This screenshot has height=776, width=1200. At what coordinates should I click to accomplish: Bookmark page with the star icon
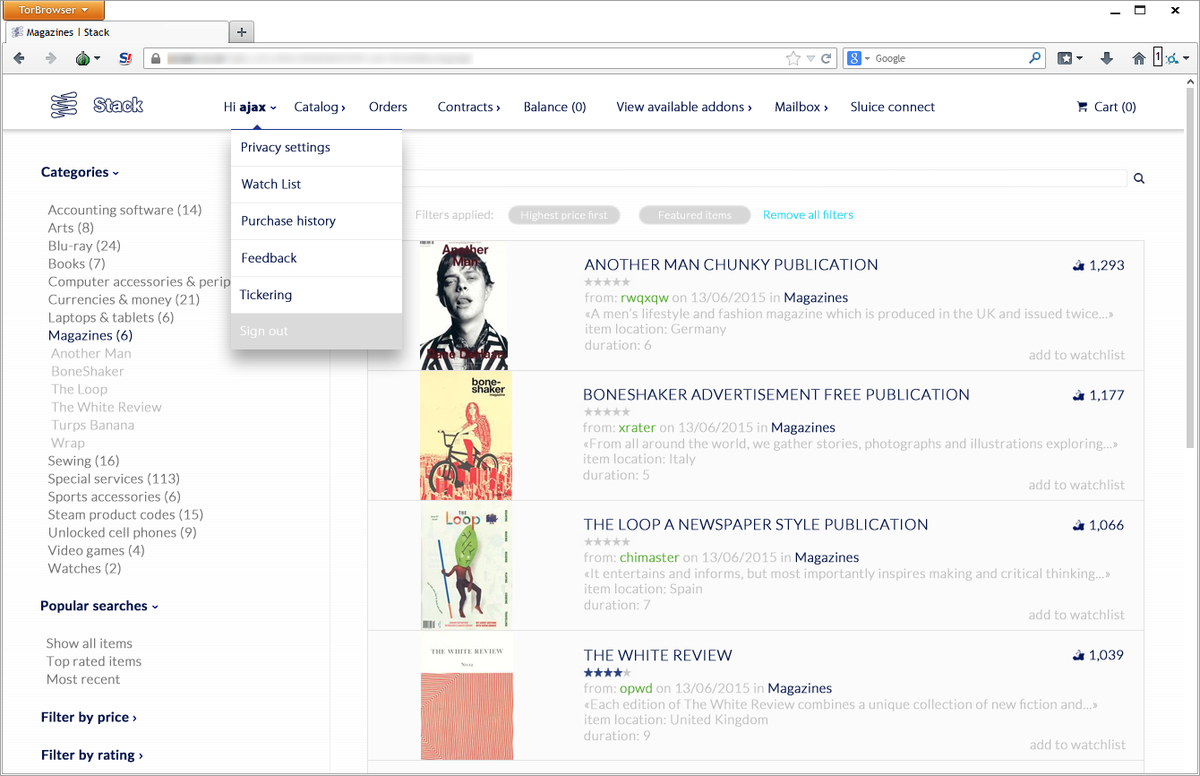(793, 58)
